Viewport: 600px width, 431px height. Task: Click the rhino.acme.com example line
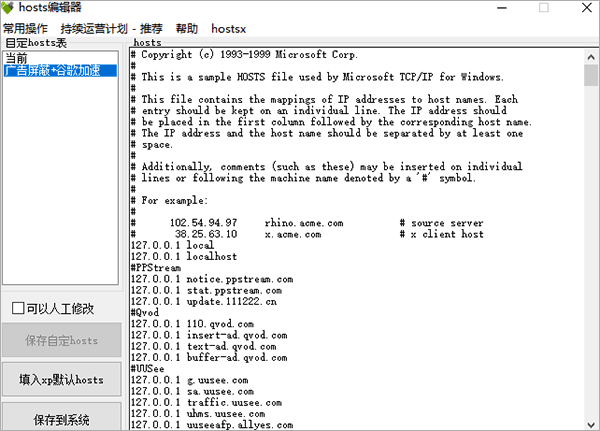pyautogui.click(x=307, y=223)
